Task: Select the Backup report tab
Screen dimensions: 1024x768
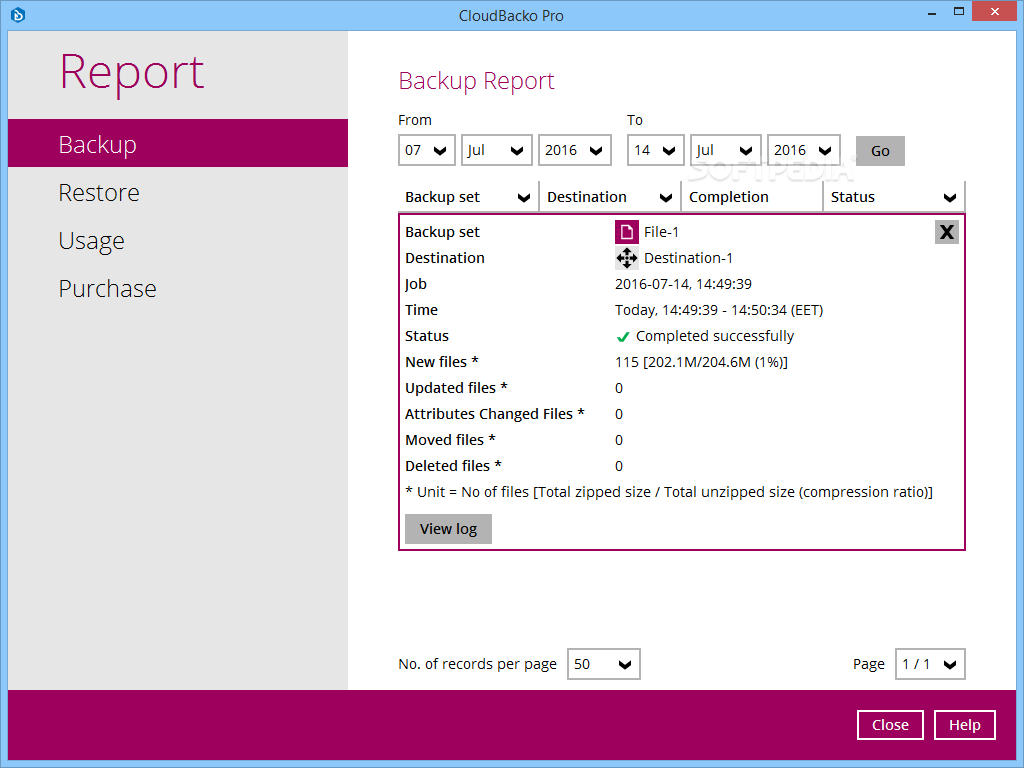Action: point(178,144)
